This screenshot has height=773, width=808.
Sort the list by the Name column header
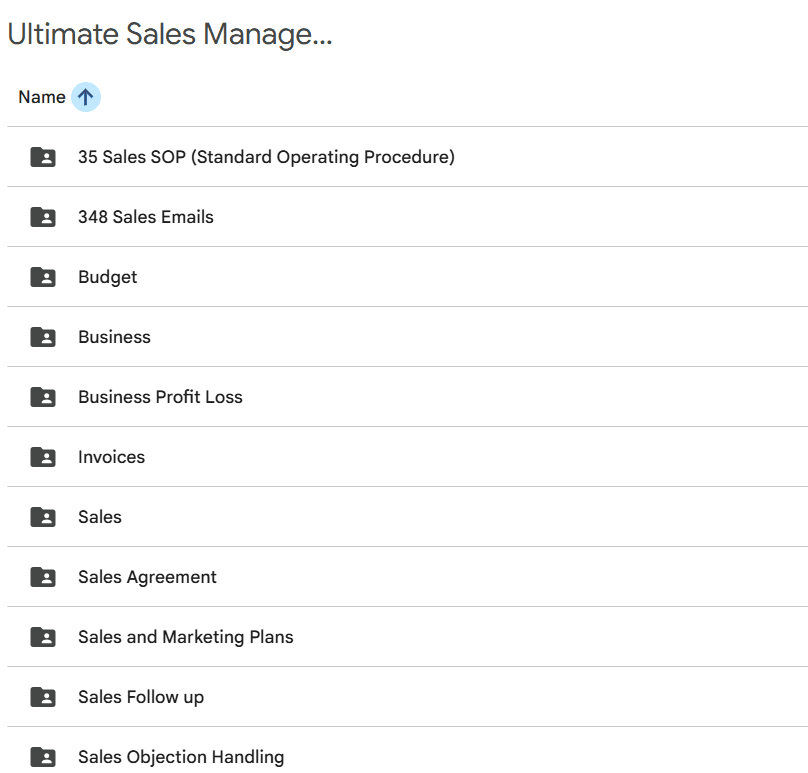(x=41, y=97)
